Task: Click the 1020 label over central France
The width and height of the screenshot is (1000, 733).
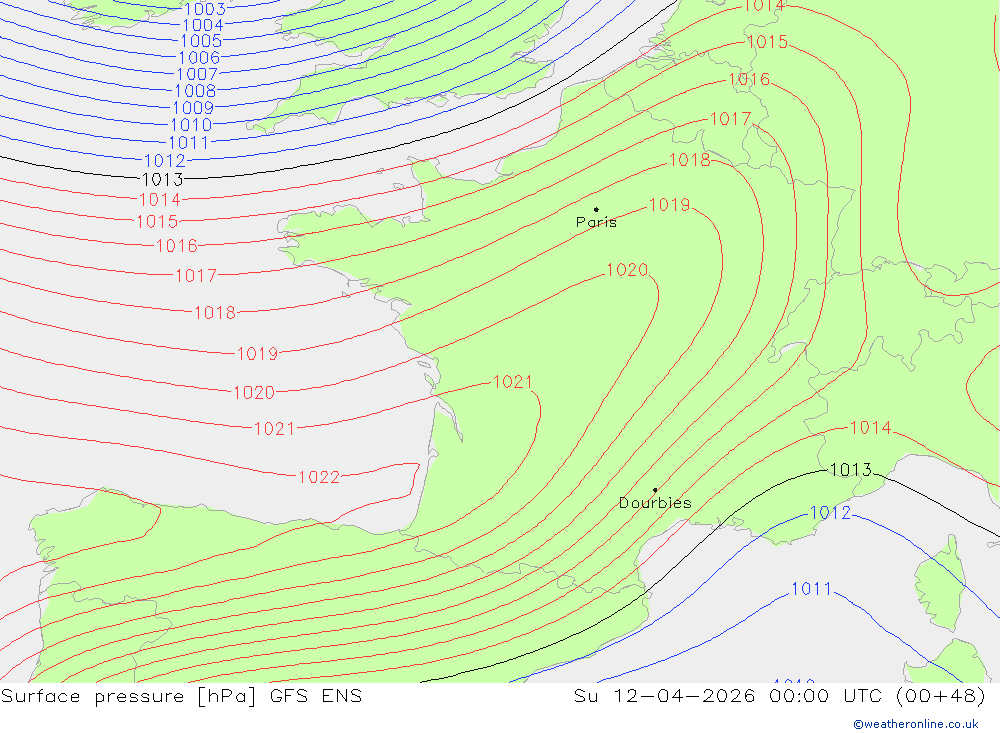Action: coord(628,270)
